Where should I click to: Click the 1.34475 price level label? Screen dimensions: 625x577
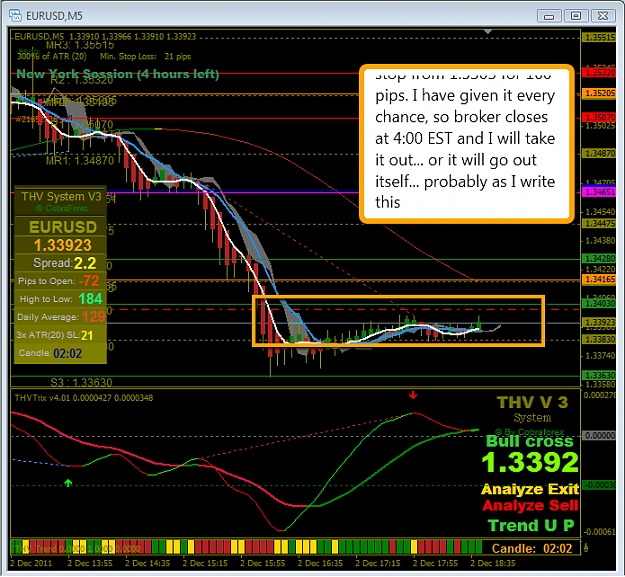(599, 224)
